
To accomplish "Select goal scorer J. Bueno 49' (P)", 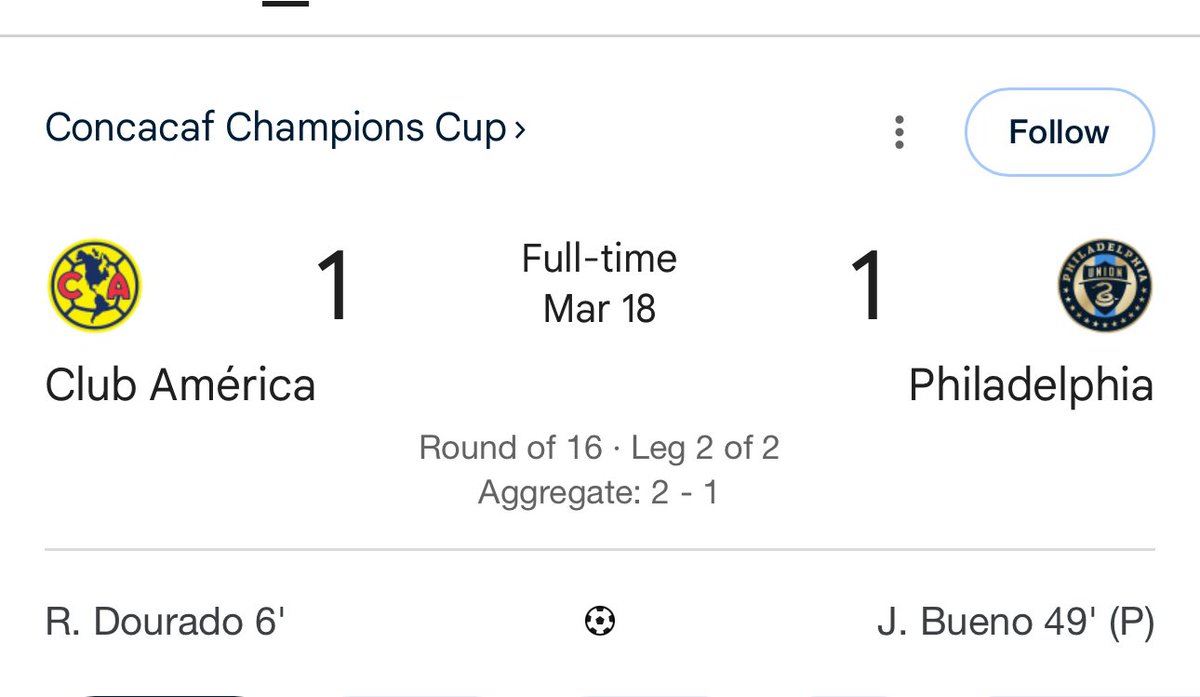I will [1014, 622].
